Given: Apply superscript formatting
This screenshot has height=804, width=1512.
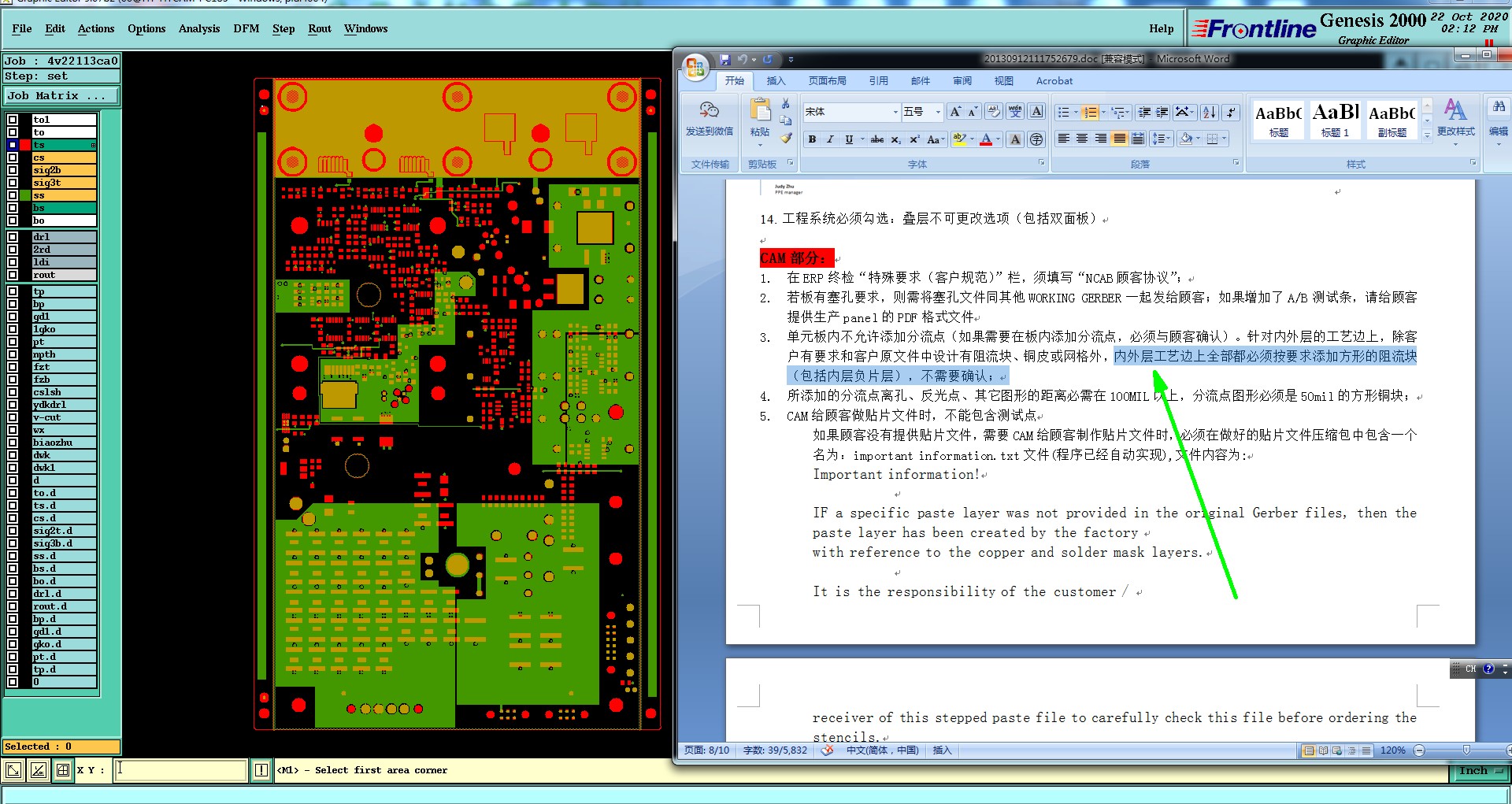Looking at the screenshot, I should pyautogui.click(x=914, y=139).
